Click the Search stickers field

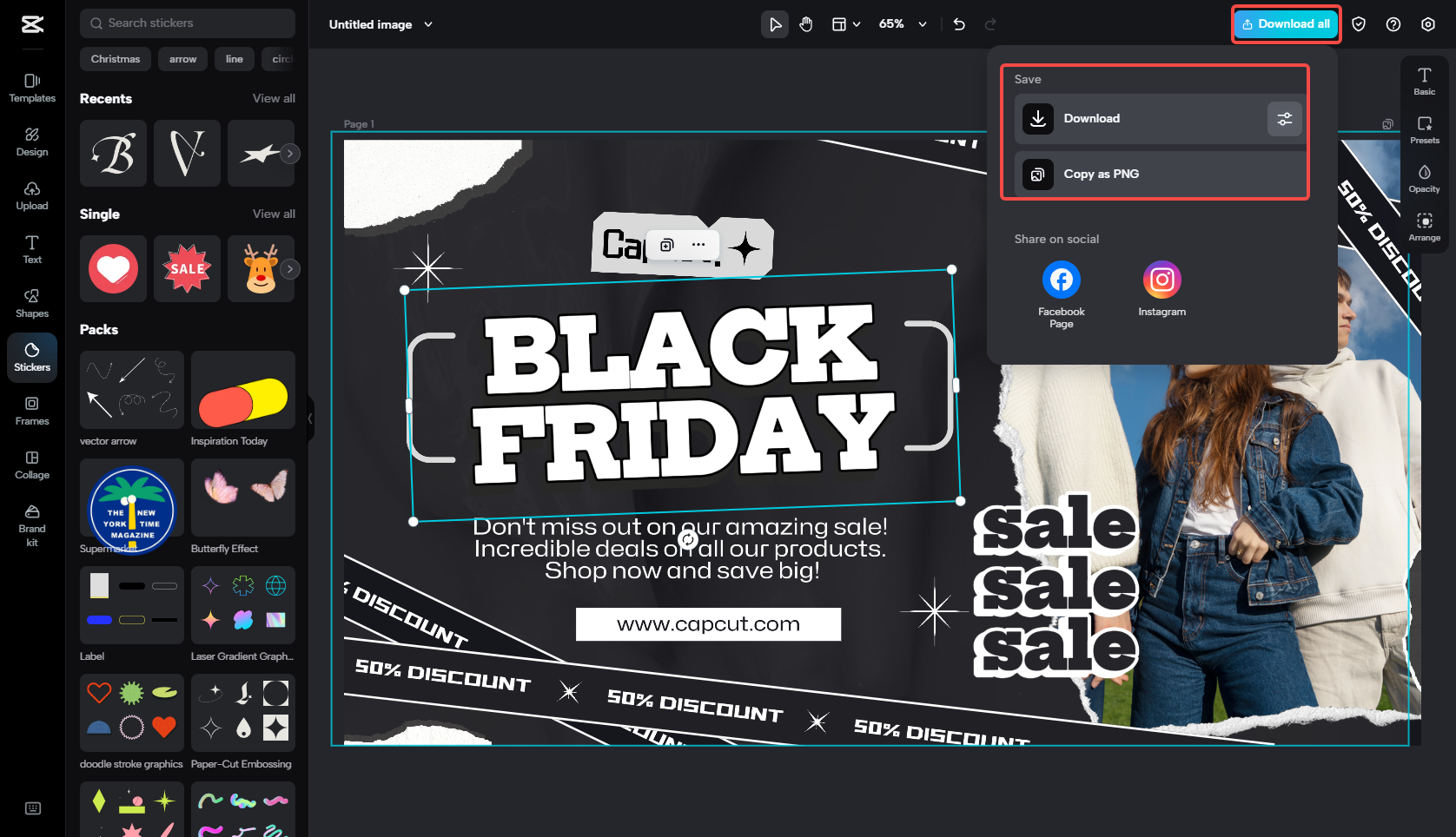187,23
